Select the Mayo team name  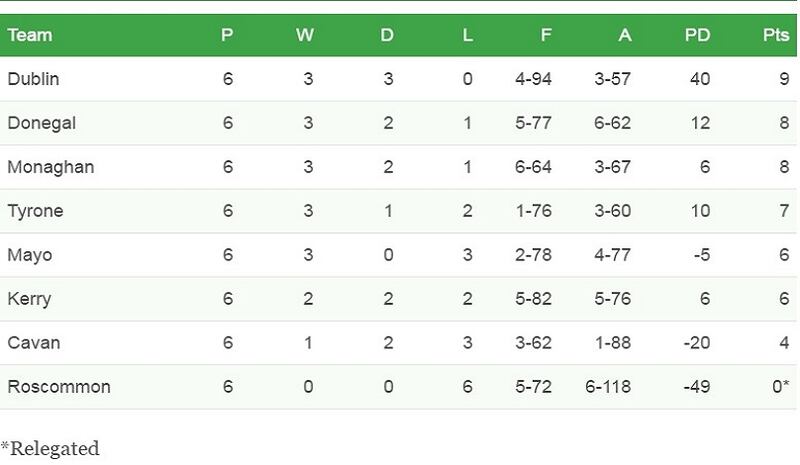(x=29, y=255)
